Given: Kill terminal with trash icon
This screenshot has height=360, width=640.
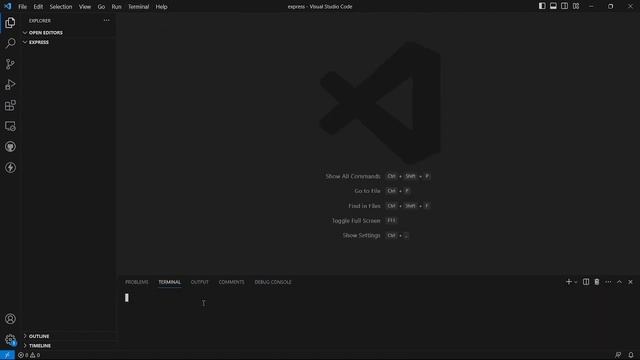Looking at the screenshot, I should click(597, 282).
